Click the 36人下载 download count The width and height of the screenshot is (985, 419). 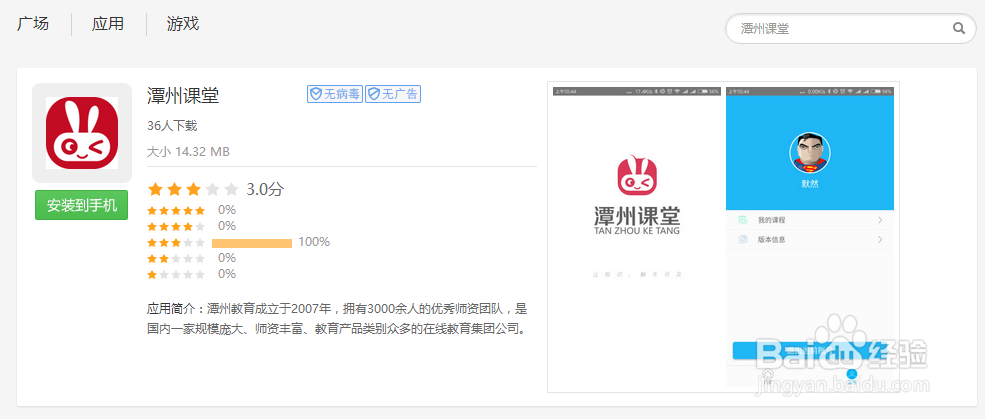pyautogui.click(x=172, y=126)
